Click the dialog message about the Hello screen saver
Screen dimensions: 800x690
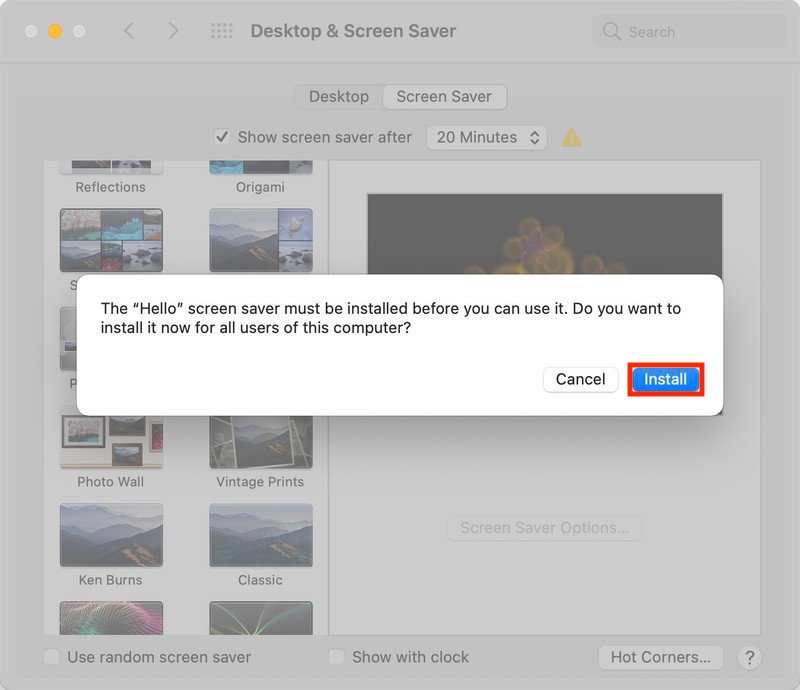[391, 318]
